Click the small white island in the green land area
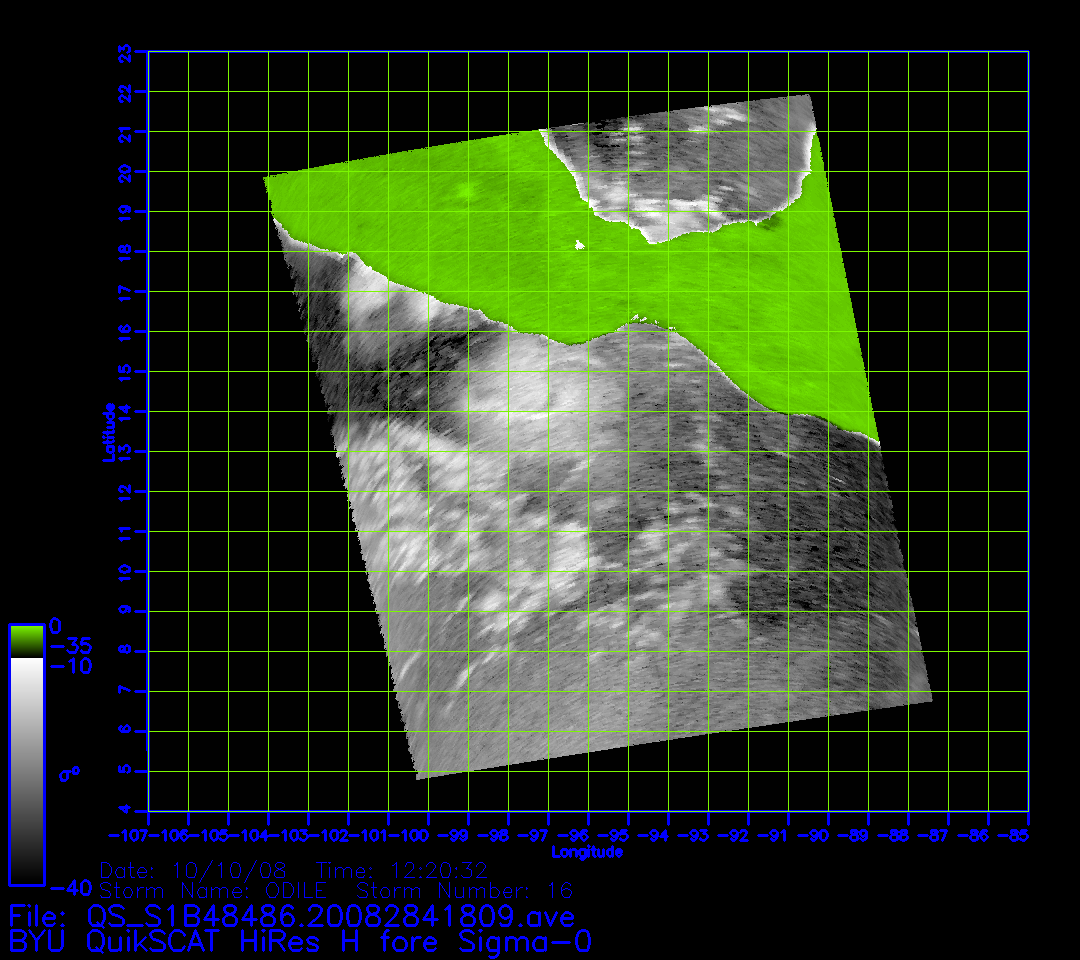1080x960 pixels. coord(579,244)
